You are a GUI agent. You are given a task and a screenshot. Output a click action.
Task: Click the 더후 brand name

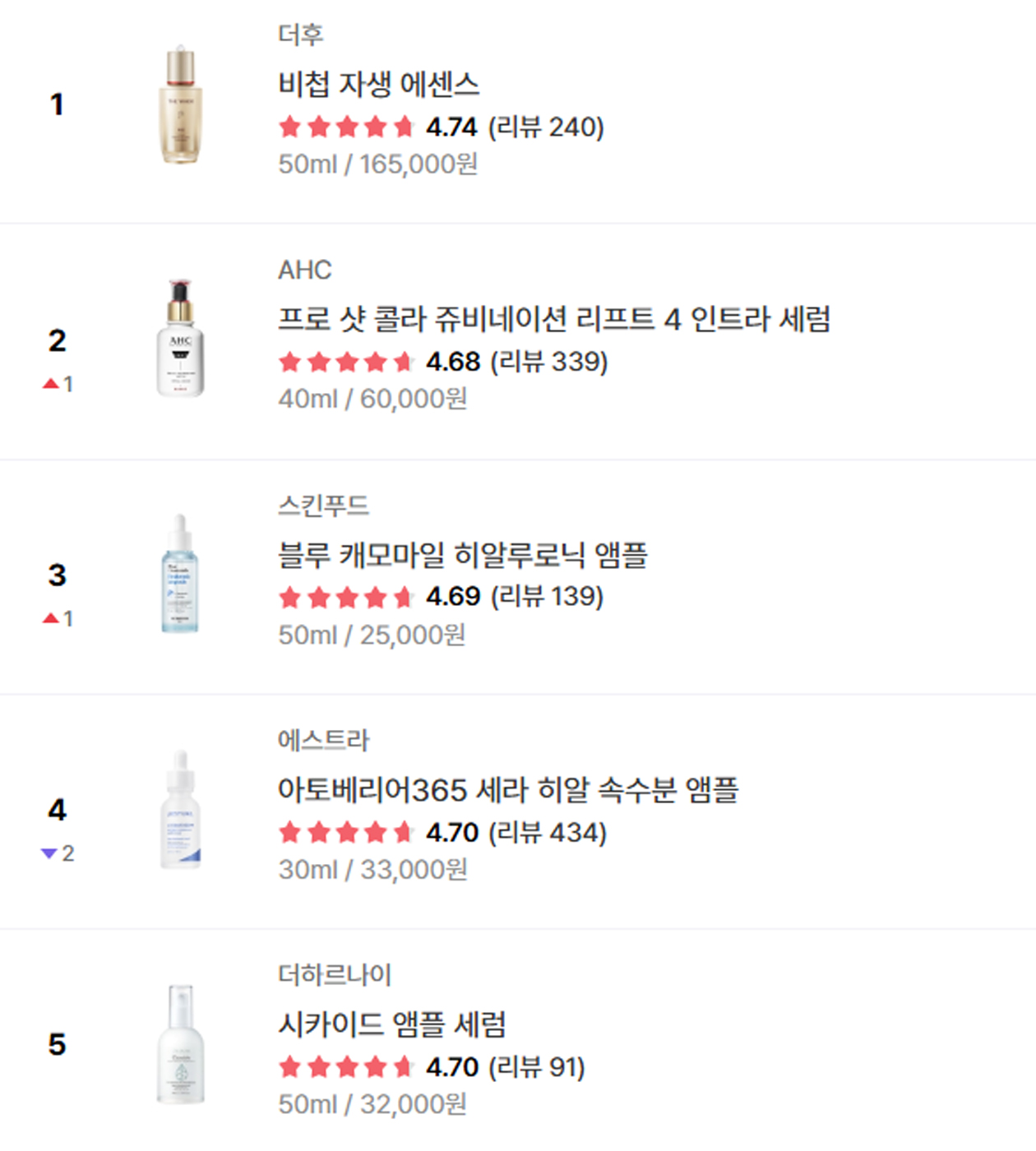tap(301, 35)
